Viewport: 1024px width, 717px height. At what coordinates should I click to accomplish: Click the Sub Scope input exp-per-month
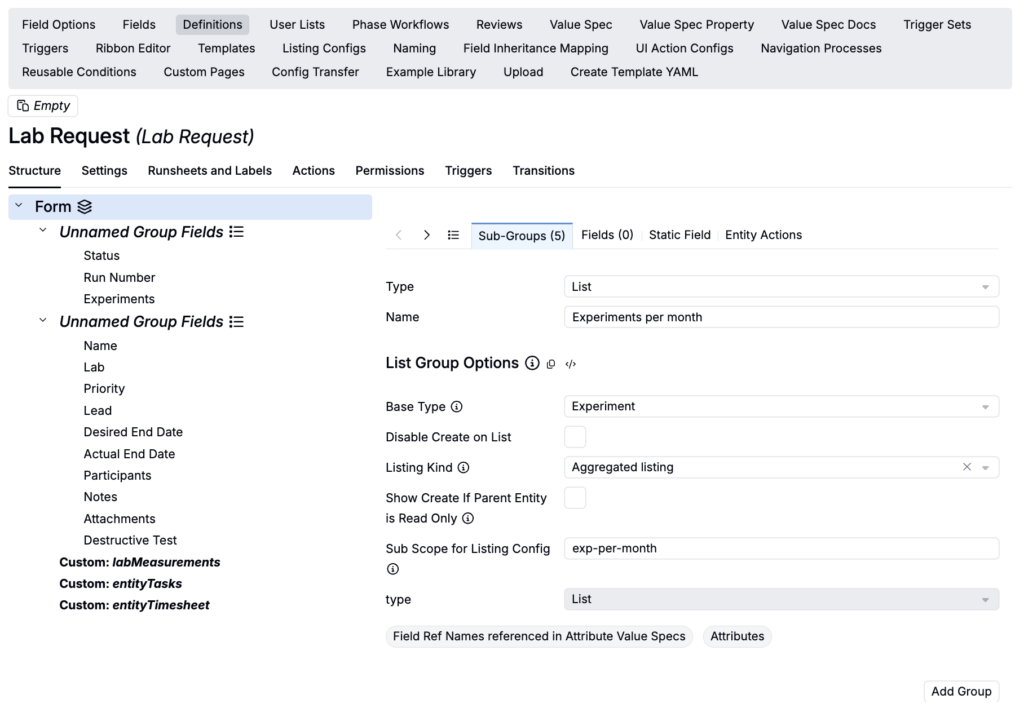(781, 549)
